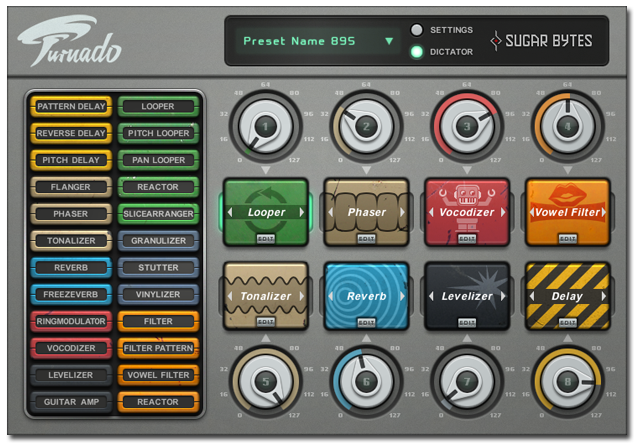Open Edit on the Reverb pad
Screen dimensions: 634x446
click(366, 322)
